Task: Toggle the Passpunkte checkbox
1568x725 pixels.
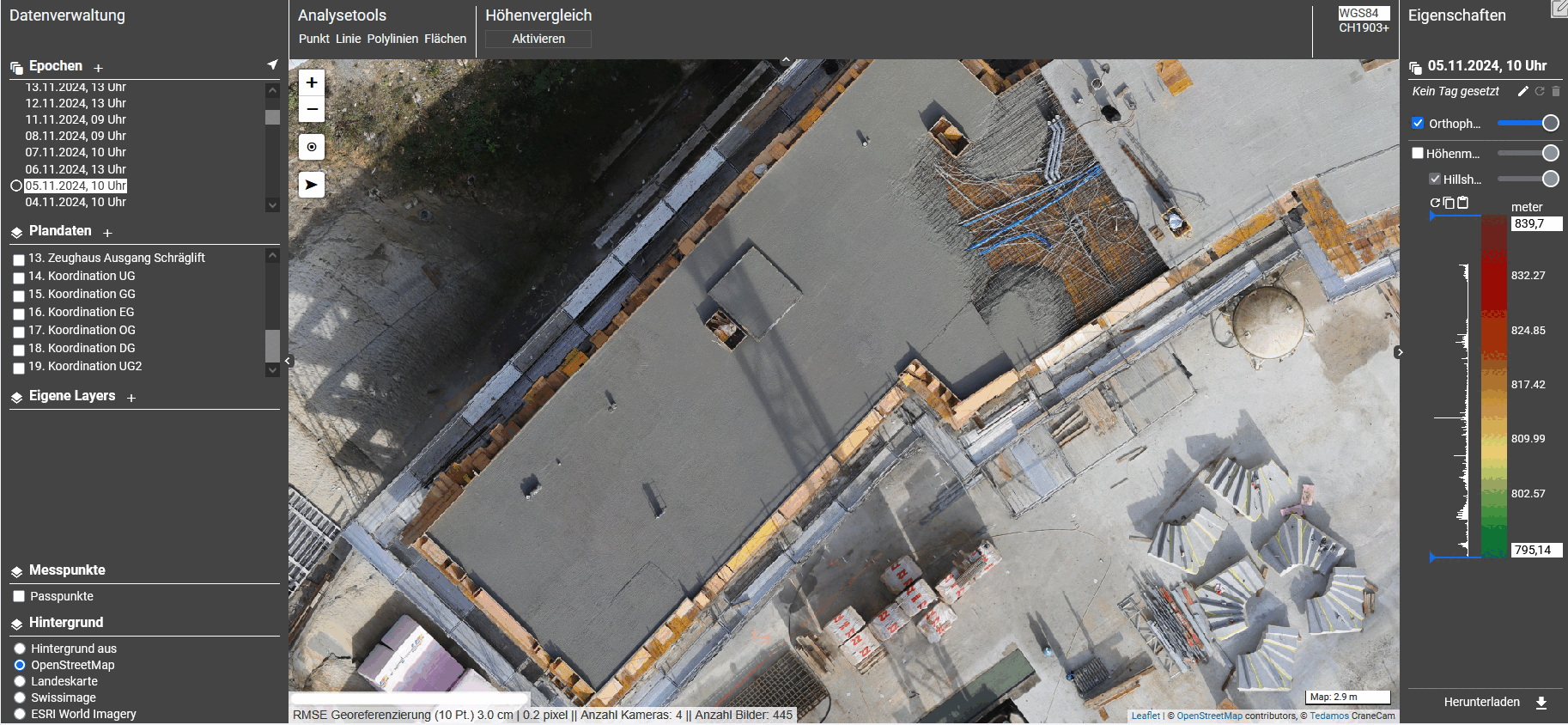Action: pos(19,596)
